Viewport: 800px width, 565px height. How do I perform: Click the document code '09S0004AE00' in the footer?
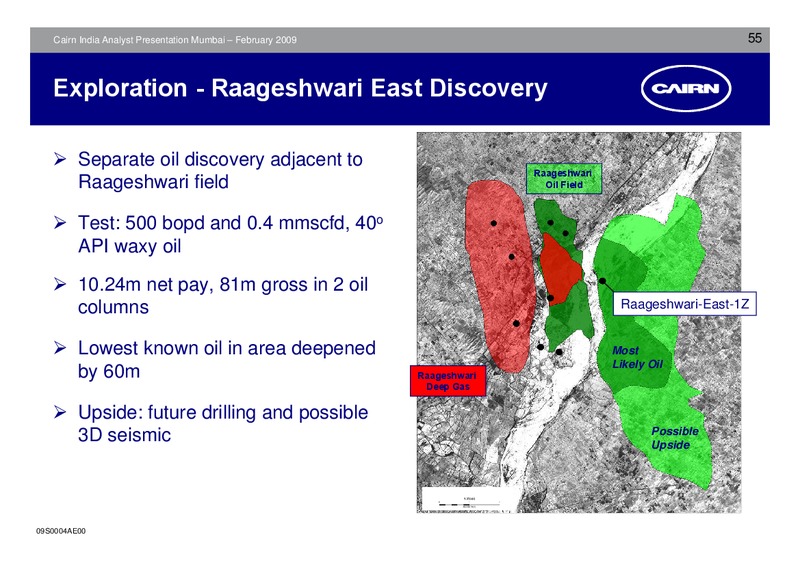[61, 531]
